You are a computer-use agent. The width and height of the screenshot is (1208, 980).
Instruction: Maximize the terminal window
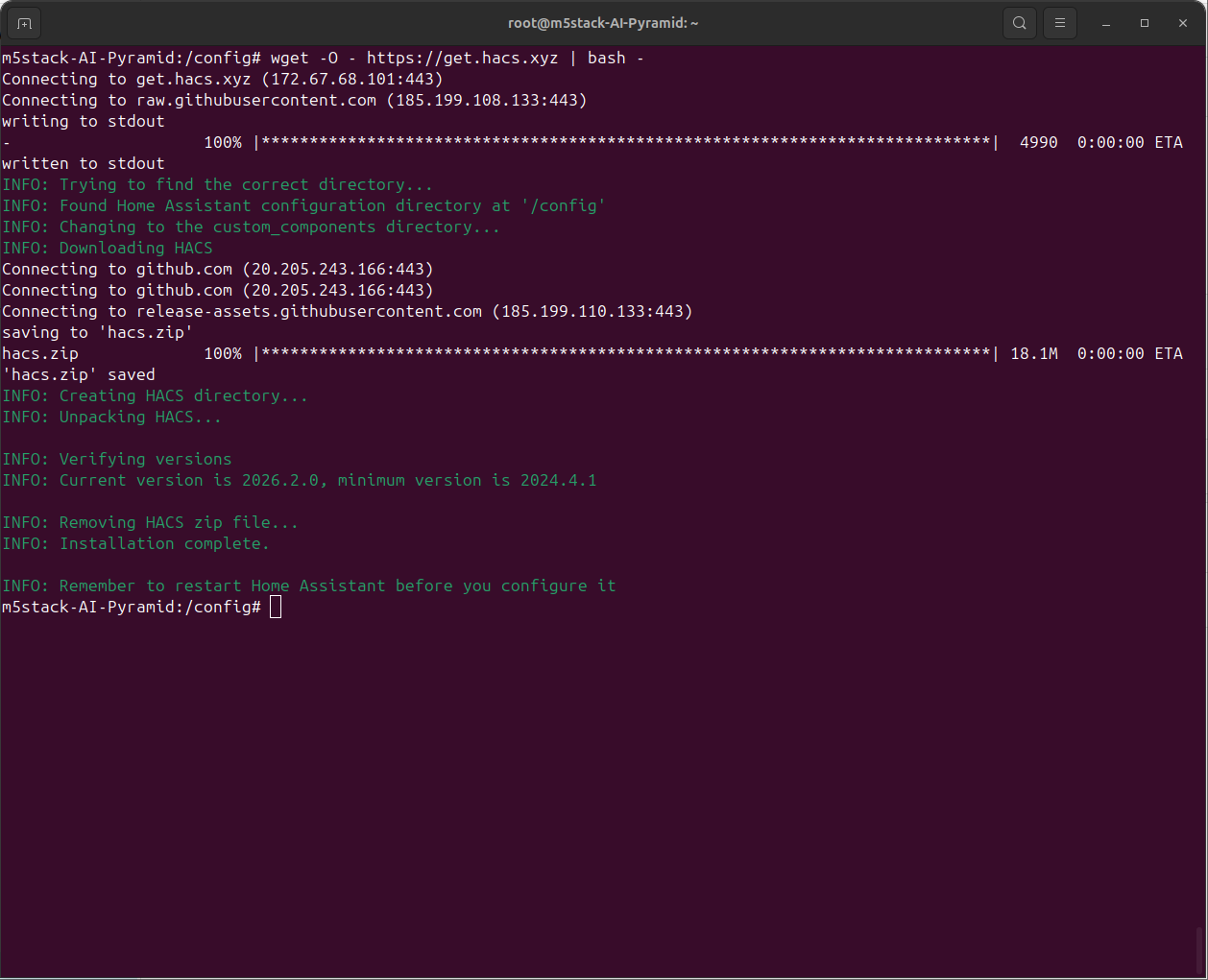point(1145,23)
